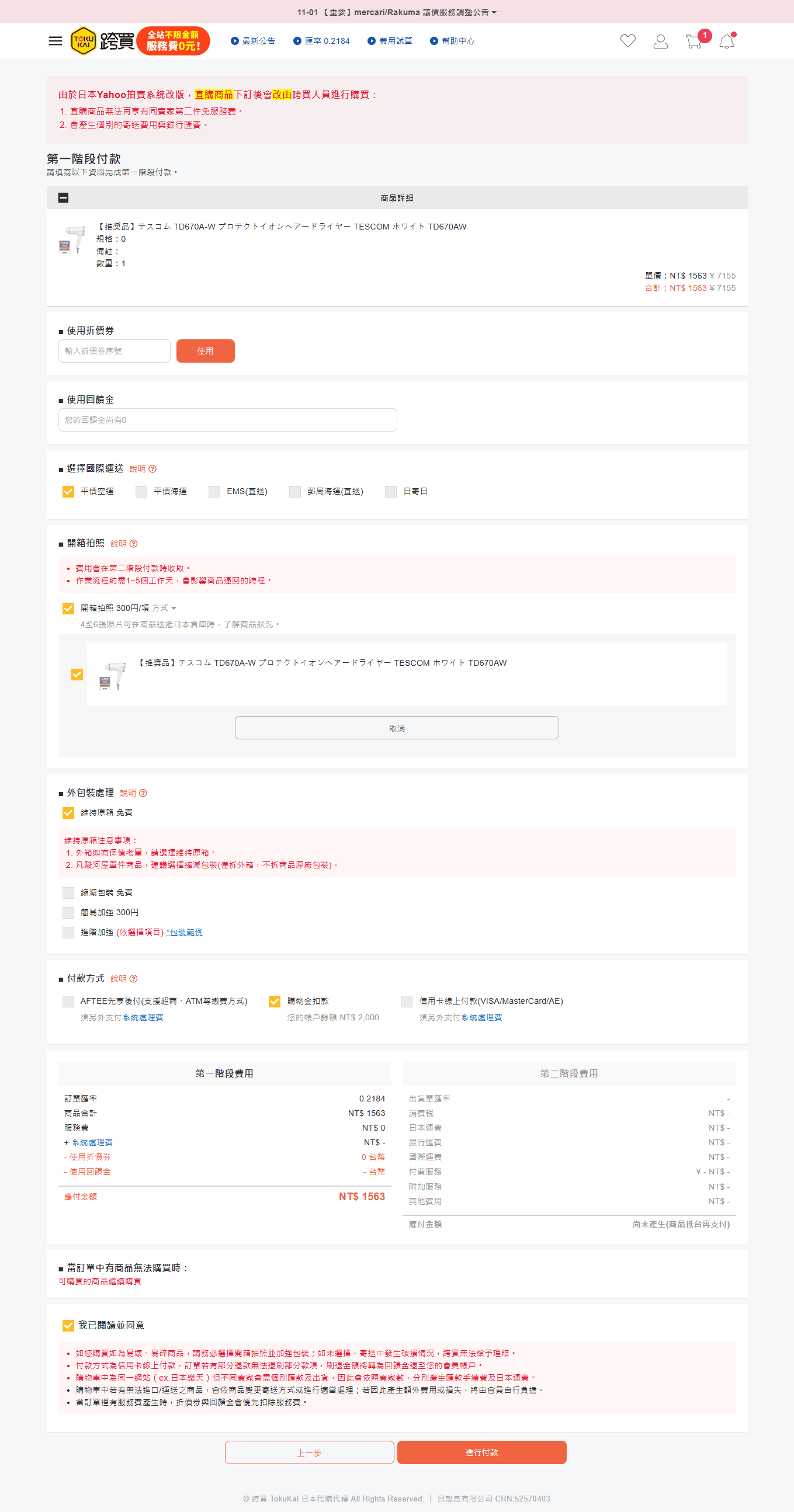Screen dimensions: 794x1512
Task: Click the 說明 link beside 選擇國際運送
Action: click(137, 469)
